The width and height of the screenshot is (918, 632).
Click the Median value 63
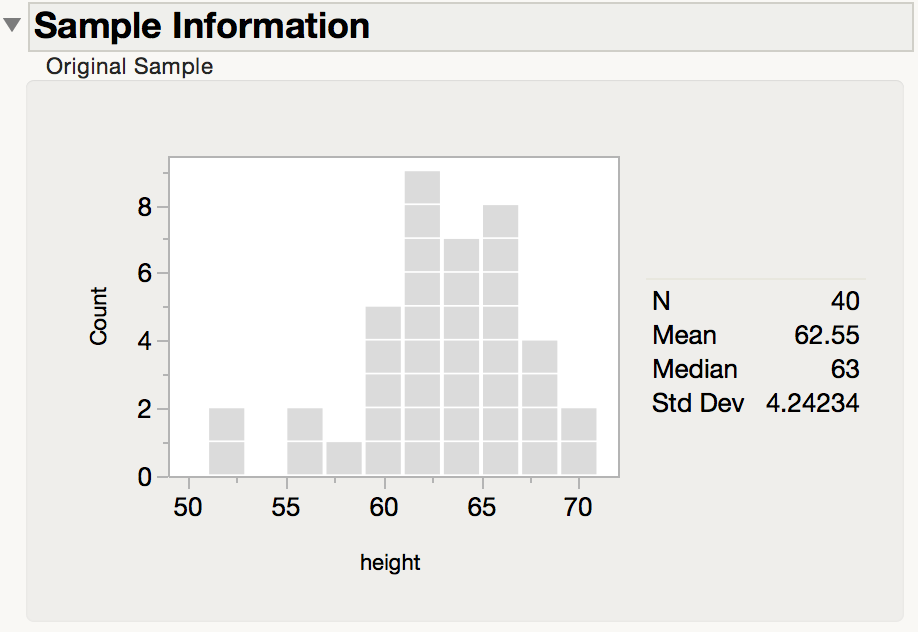click(x=845, y=369)
